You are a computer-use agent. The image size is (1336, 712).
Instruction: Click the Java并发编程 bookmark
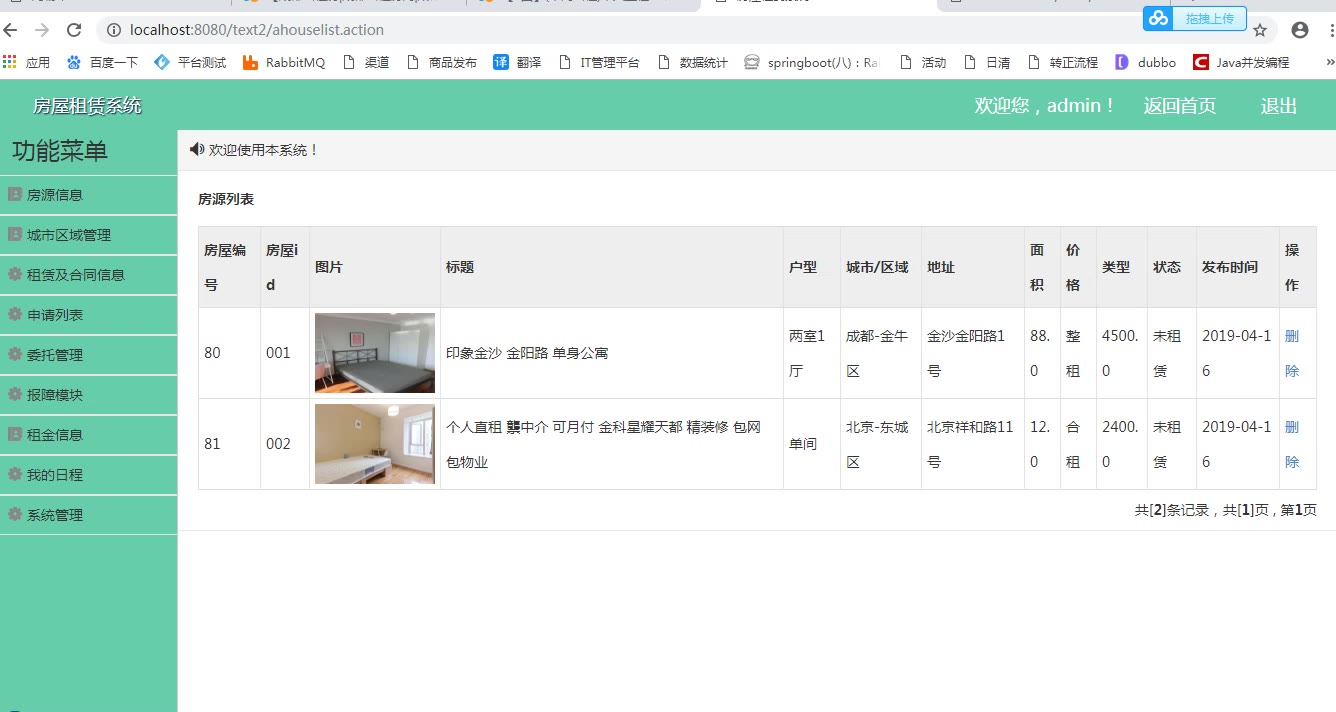click(x=1241, y=62)
